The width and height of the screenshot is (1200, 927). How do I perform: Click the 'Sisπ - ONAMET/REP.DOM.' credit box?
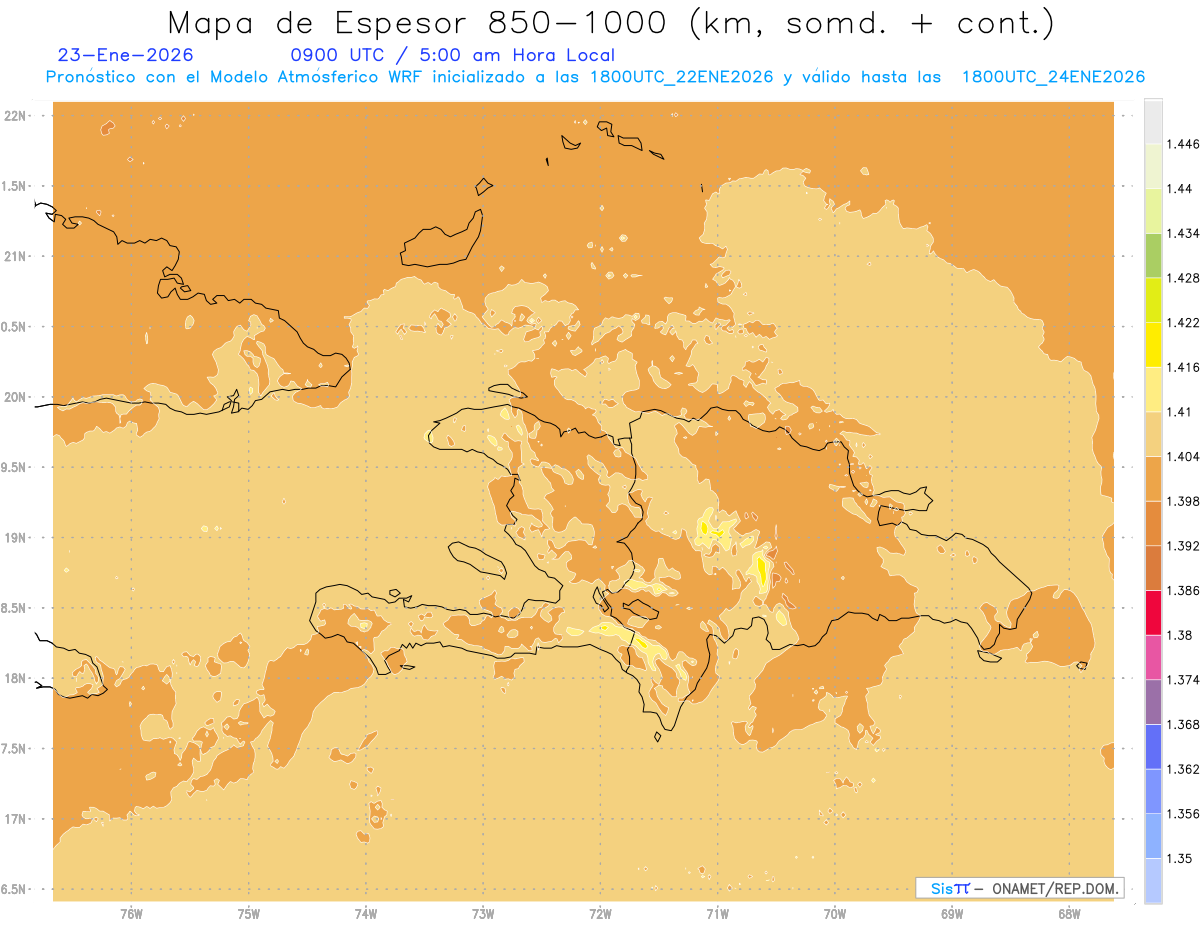click(1019, 888)
